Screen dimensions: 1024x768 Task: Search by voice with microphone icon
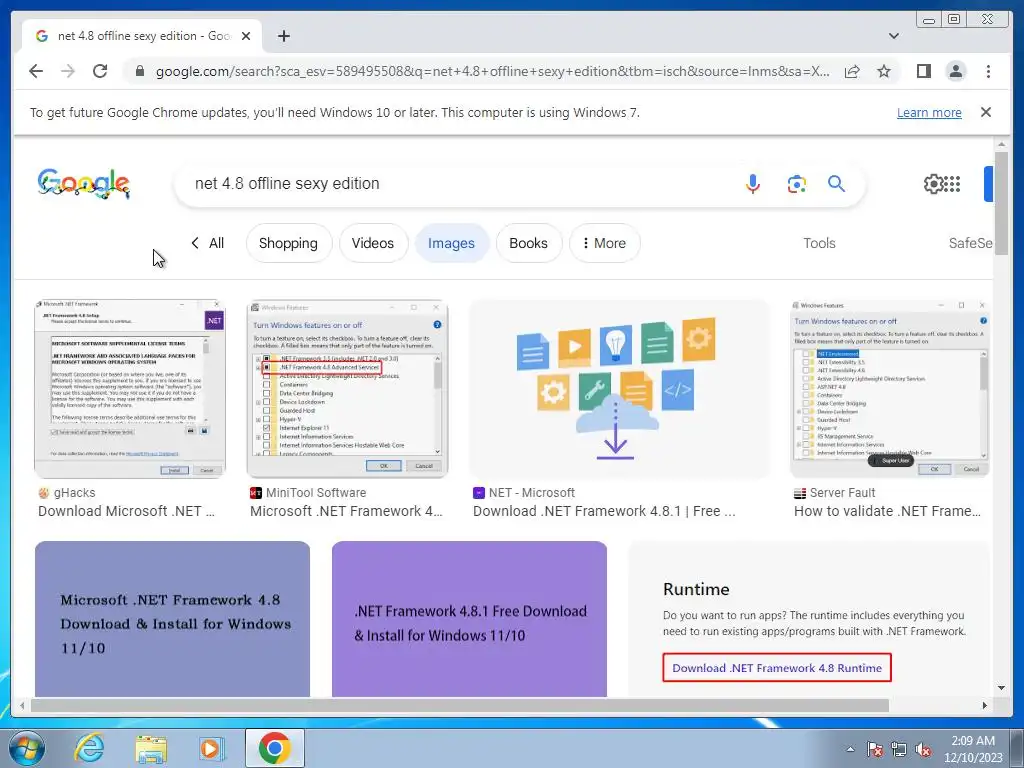(753, 184)
